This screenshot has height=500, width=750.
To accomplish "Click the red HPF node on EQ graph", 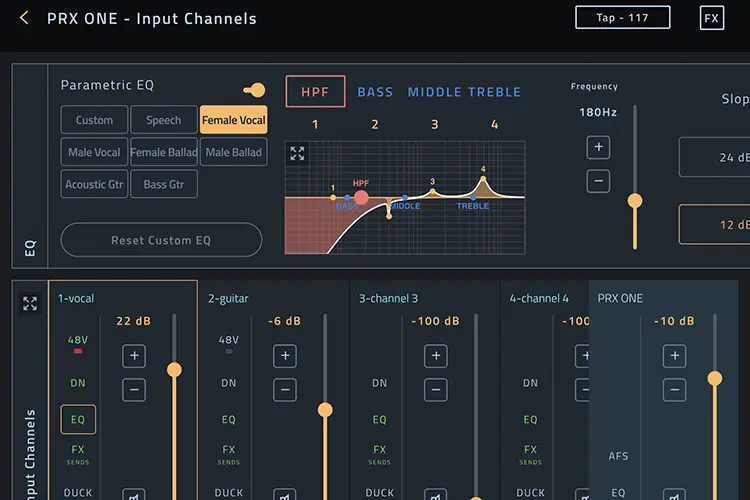I will click(x=361, y=197).
